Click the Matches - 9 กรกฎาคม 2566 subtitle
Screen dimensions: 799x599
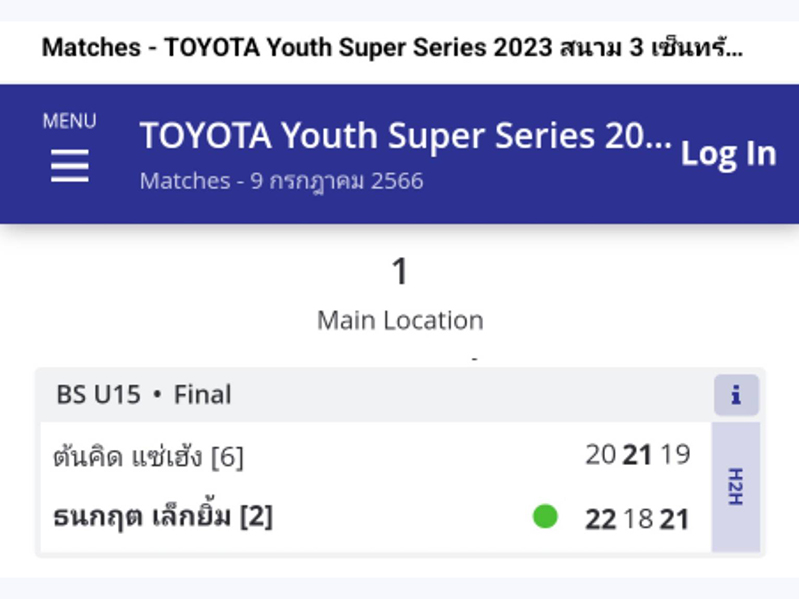(x=281, y=181)
